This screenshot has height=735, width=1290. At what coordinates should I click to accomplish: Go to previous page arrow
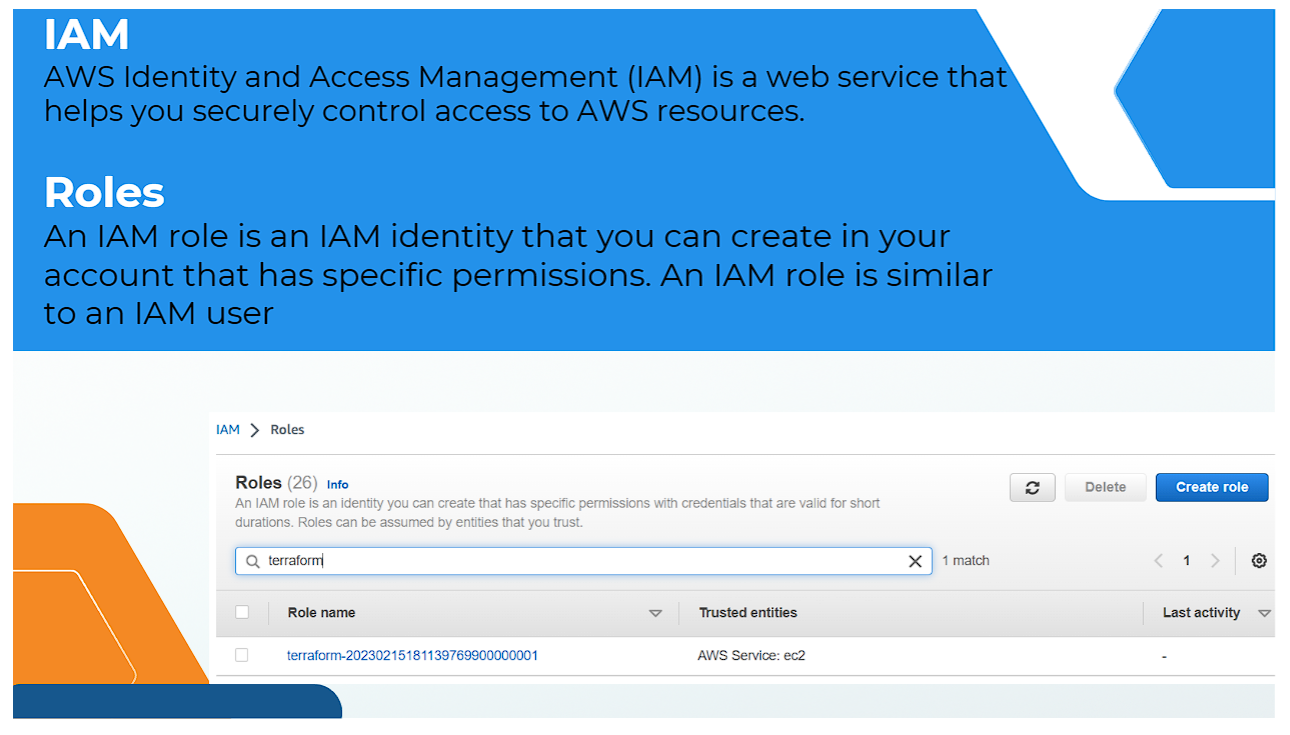pyautogui.click(x=1159, y=561)
